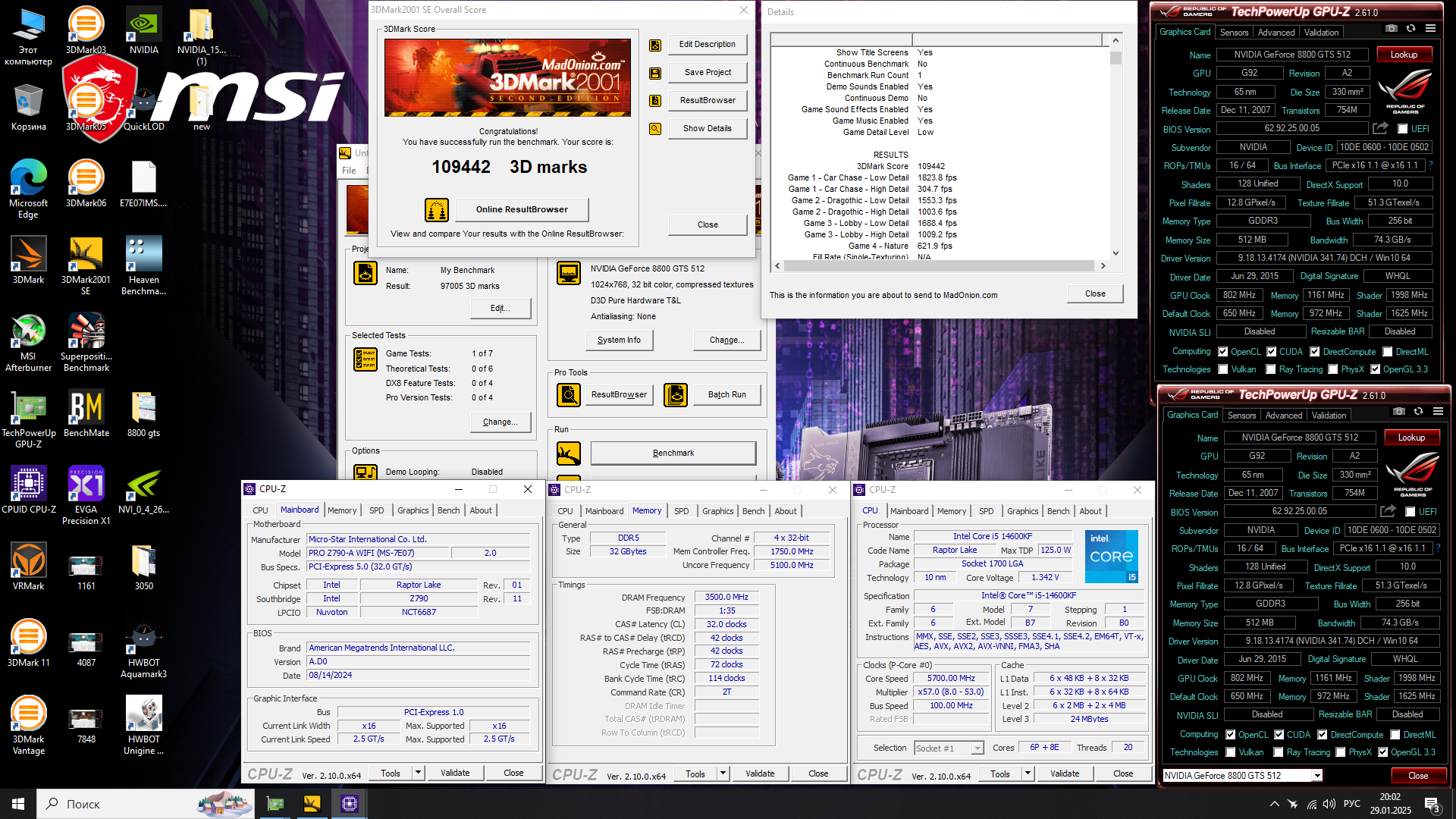Click the Online ResultBrowser button
Image resolution: width=1456 pixels, height=819 pixels.
[x=522, y=209]
